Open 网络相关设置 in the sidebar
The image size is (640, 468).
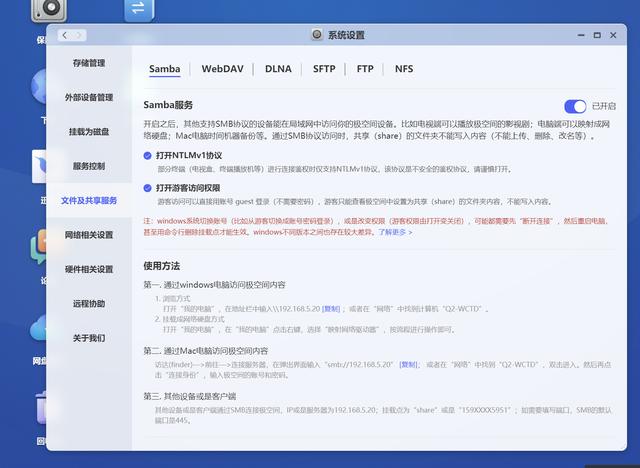(89, 235)
